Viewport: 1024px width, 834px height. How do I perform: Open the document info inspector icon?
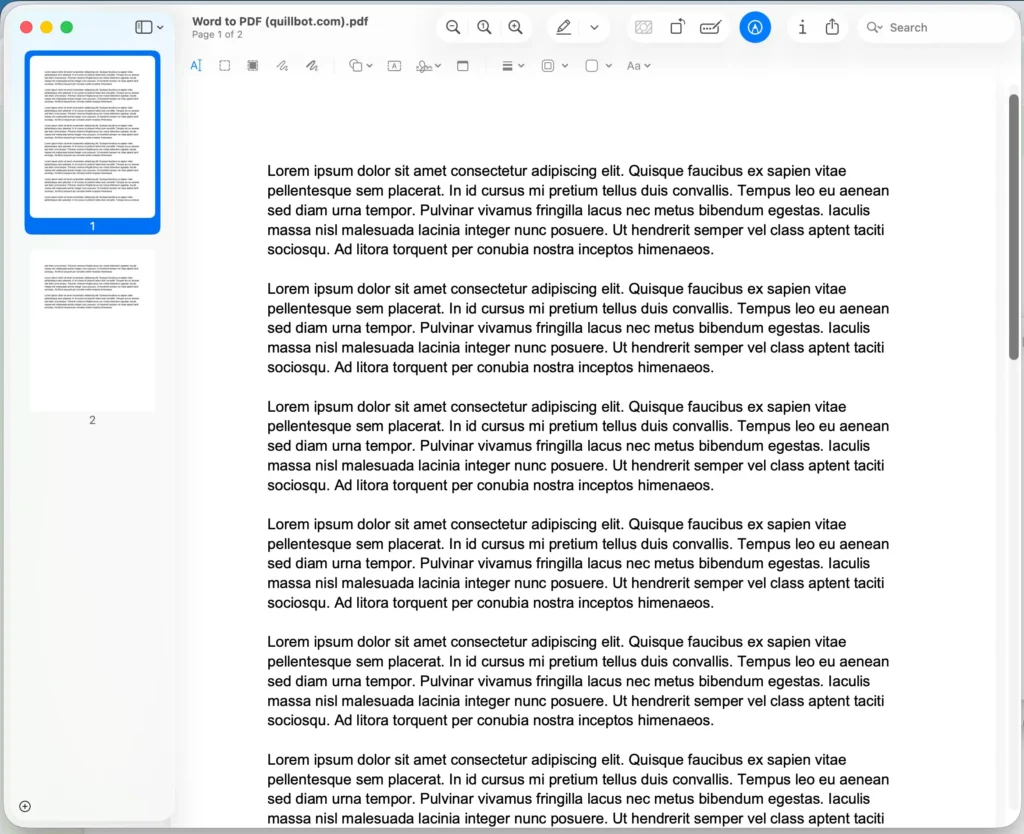(802, 27)
